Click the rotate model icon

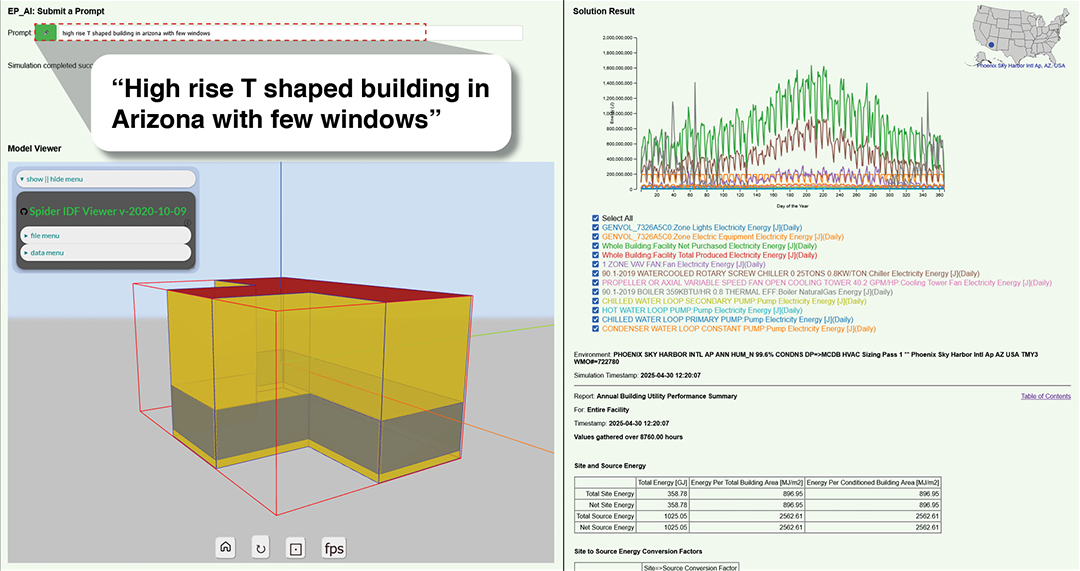tap(261, 548)
